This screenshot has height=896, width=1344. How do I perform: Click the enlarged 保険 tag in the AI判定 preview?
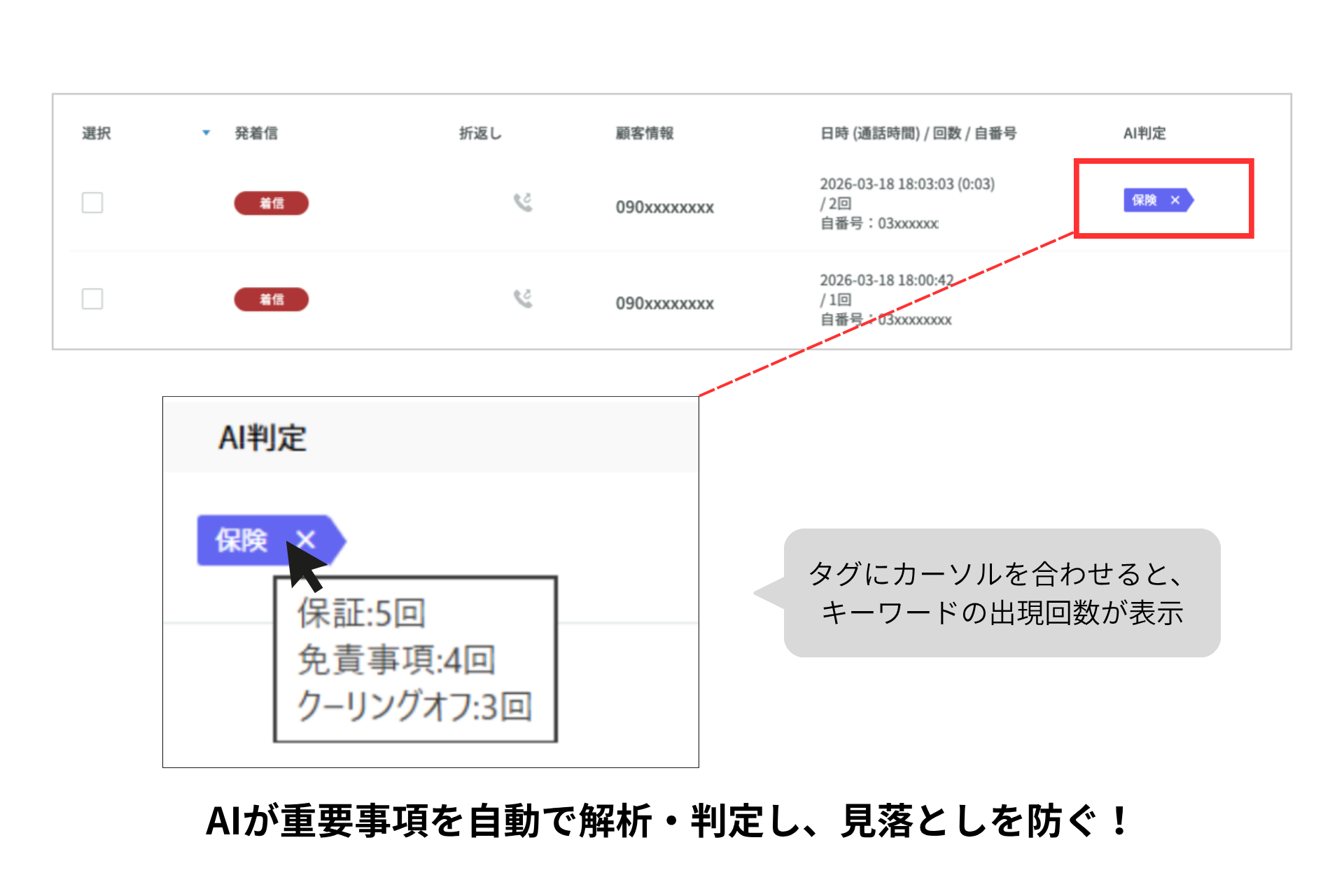(x=241, y=539)
